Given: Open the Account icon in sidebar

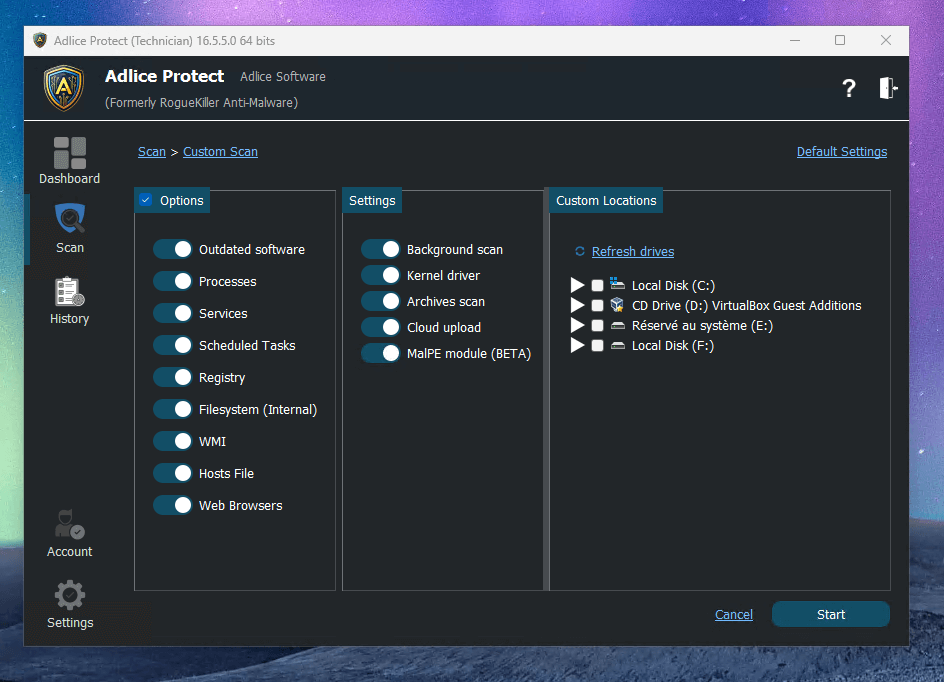Looking at the screenshot, I should tap(69, 526).
